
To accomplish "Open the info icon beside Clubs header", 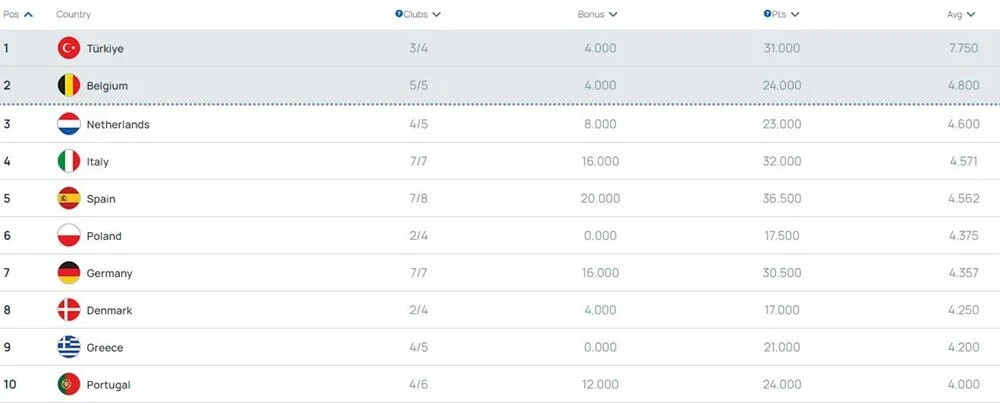I will click(399, 14).
